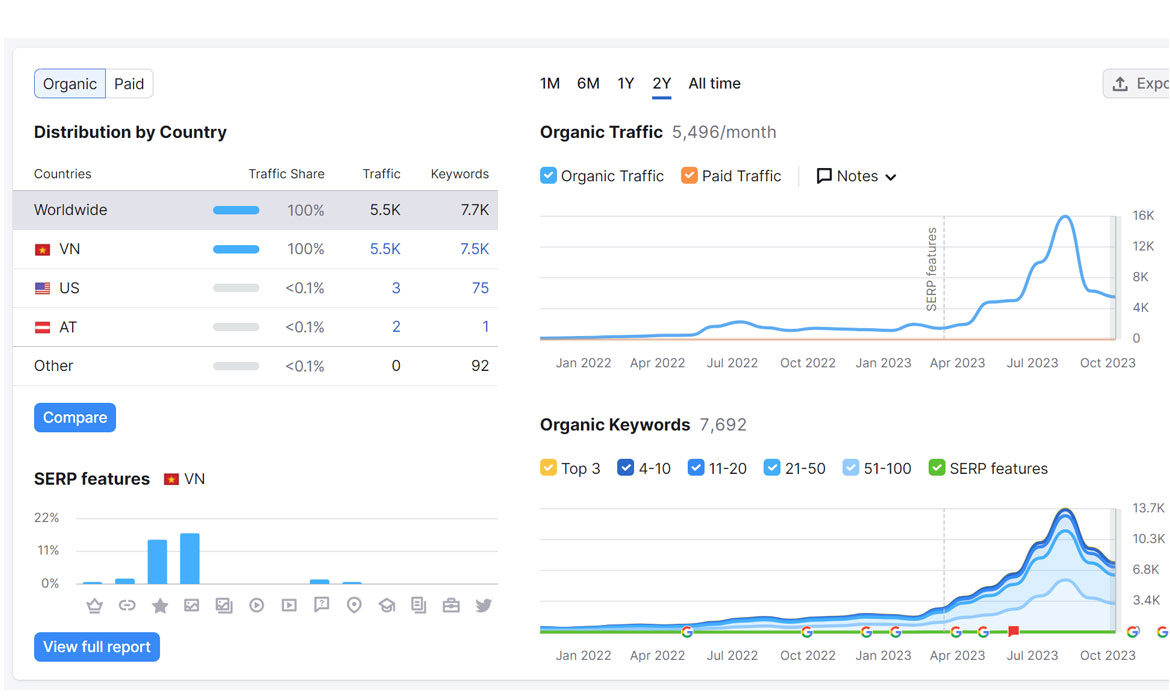Select the All time range
The height and width of the screenshot is (700, 1170).
714,84
